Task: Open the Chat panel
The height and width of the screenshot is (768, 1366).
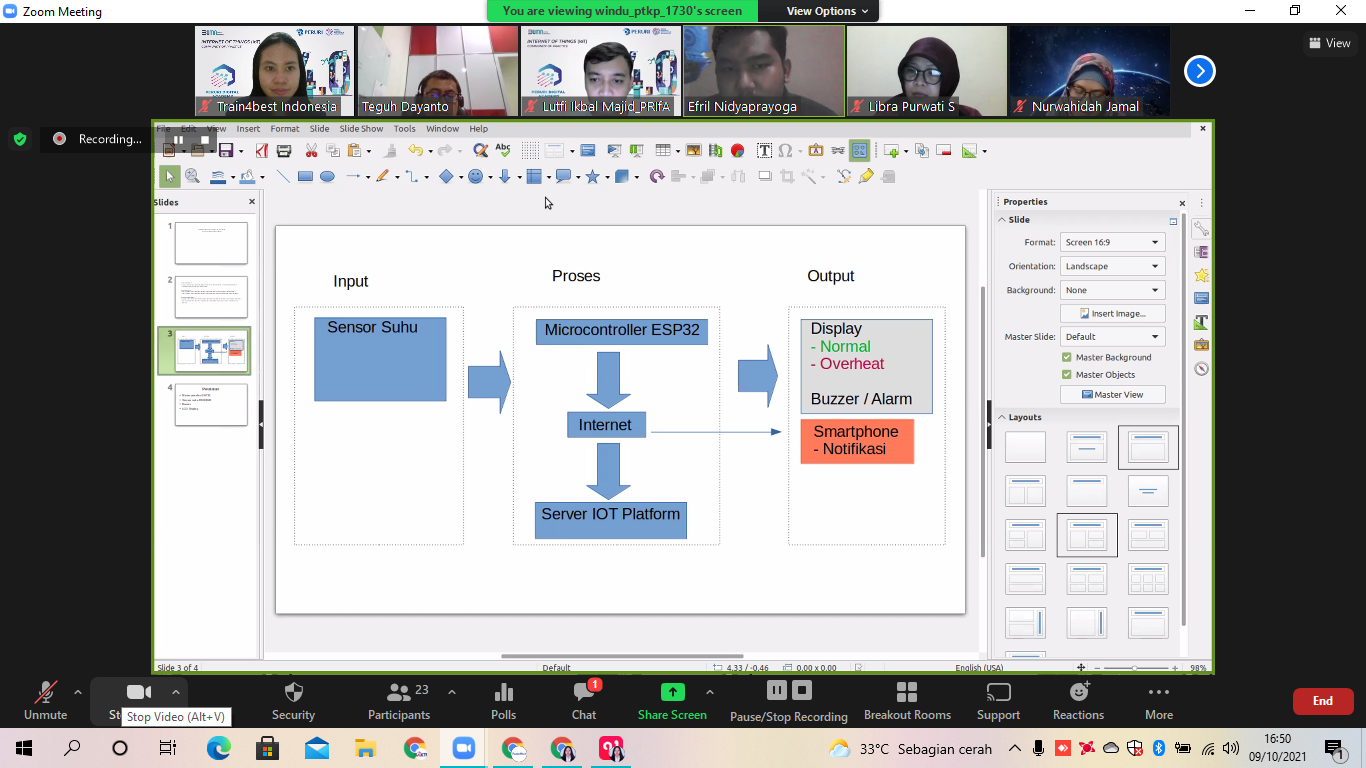Action: click(x=584, y=692)
